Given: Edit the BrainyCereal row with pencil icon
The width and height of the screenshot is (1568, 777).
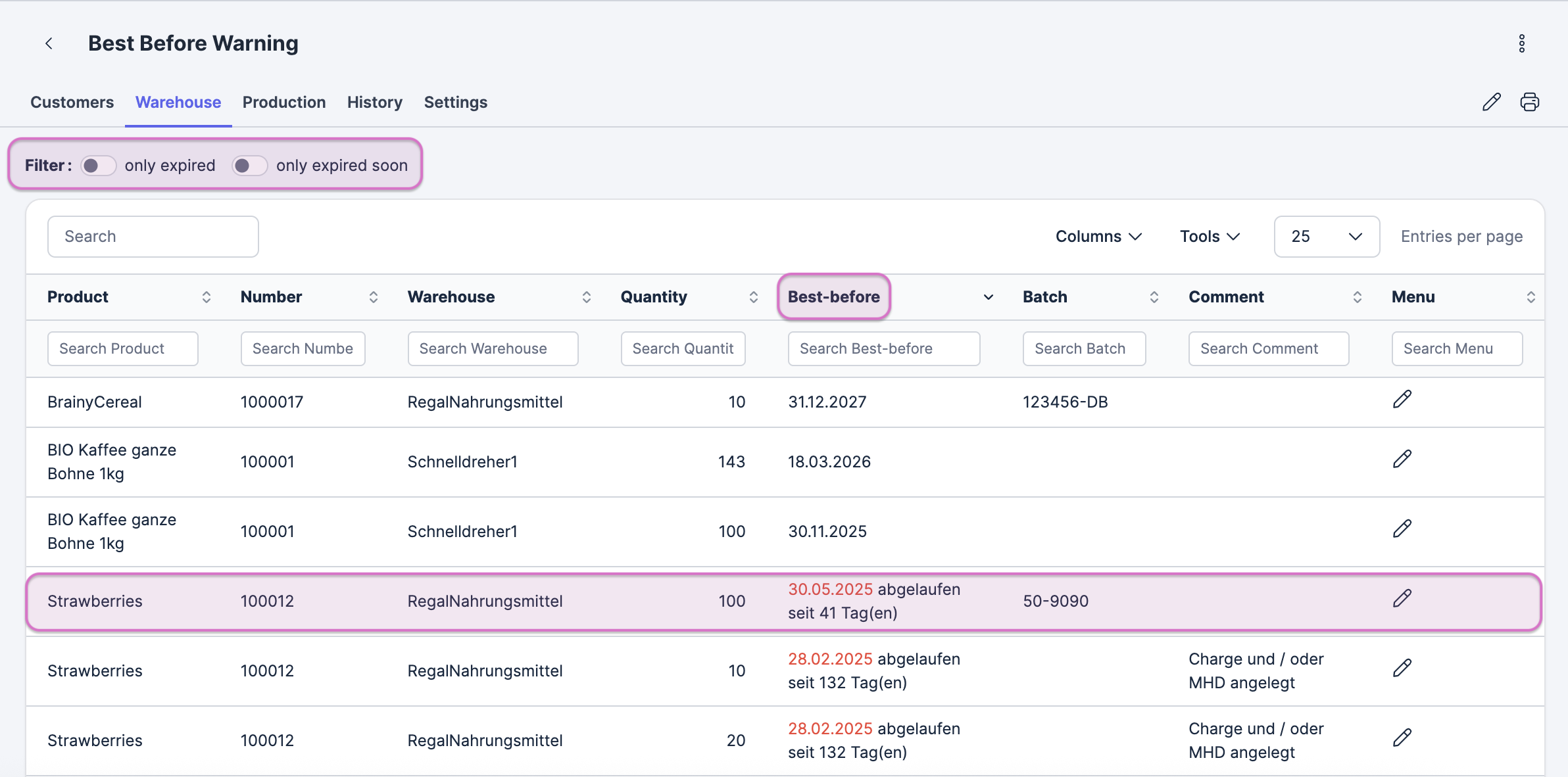Looking at the screenshot, I should [1402, 400].
